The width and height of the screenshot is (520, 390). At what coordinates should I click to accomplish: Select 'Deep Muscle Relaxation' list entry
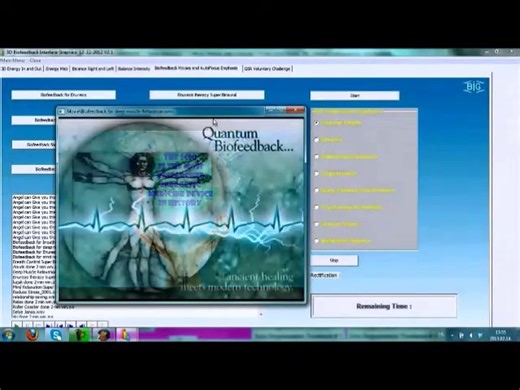click(33, 272)
